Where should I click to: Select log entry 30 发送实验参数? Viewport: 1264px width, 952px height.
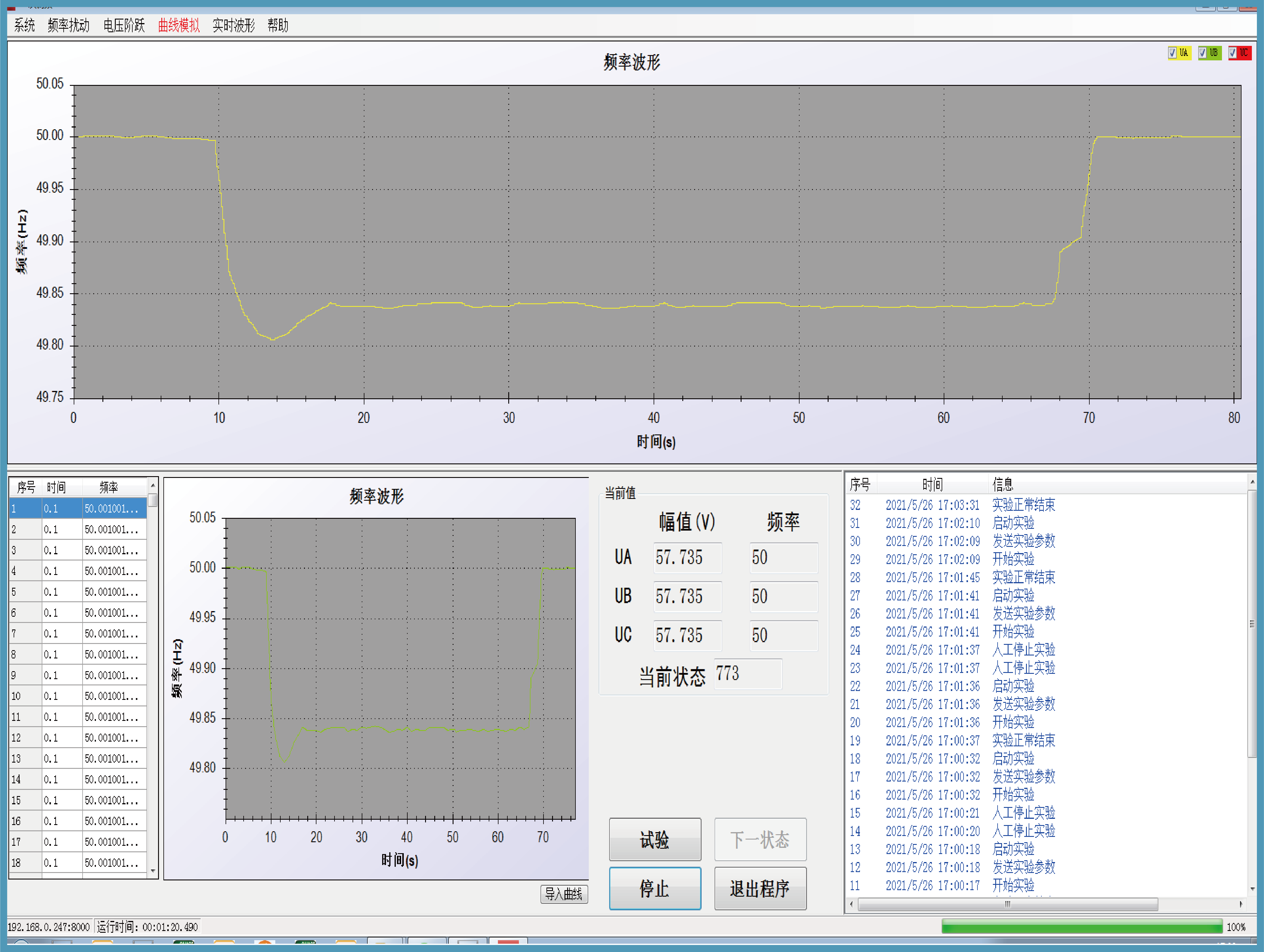click(x=1046, y=541)
